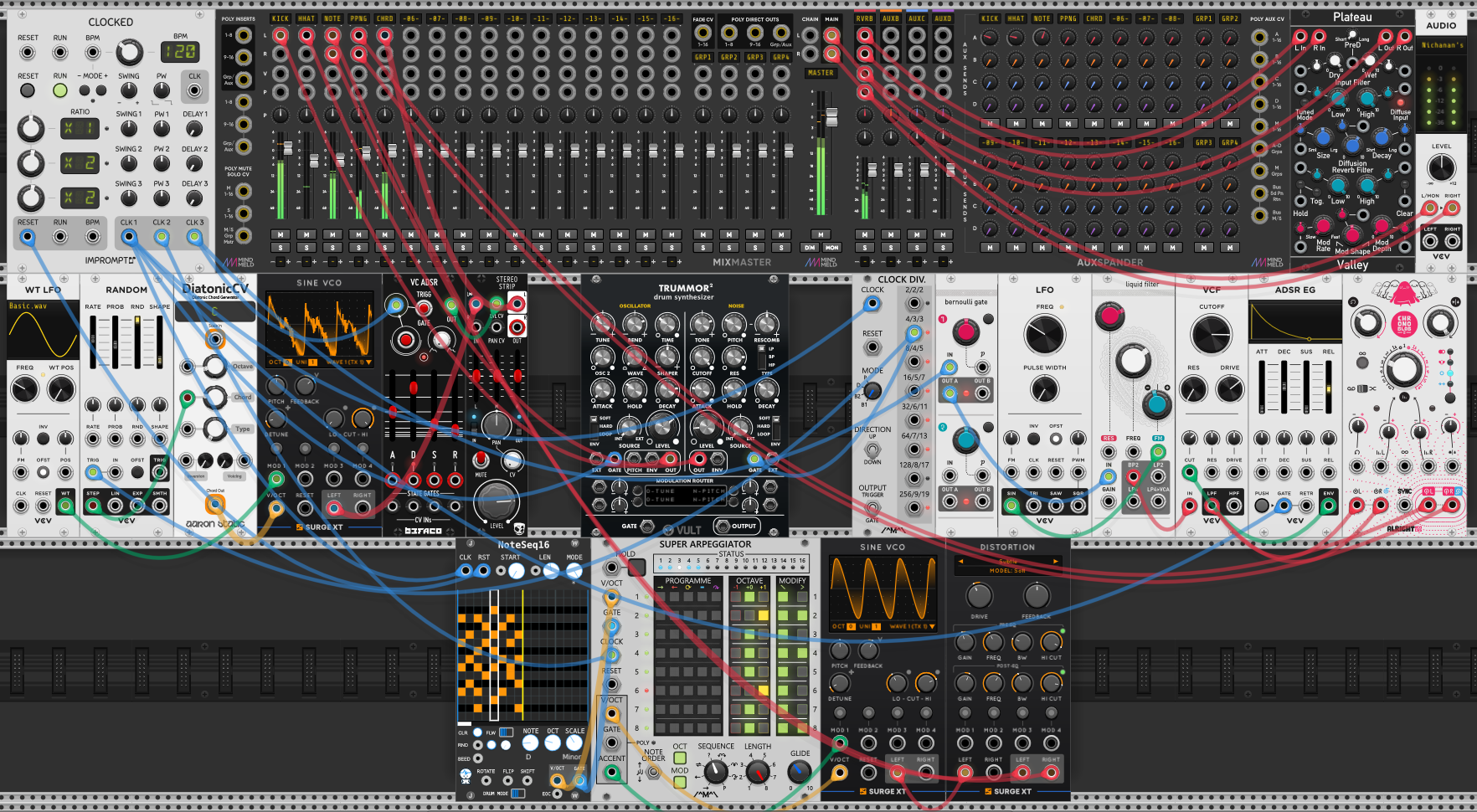Click the MixMaster DIM button
The image size is (1477, 812).
810,248
